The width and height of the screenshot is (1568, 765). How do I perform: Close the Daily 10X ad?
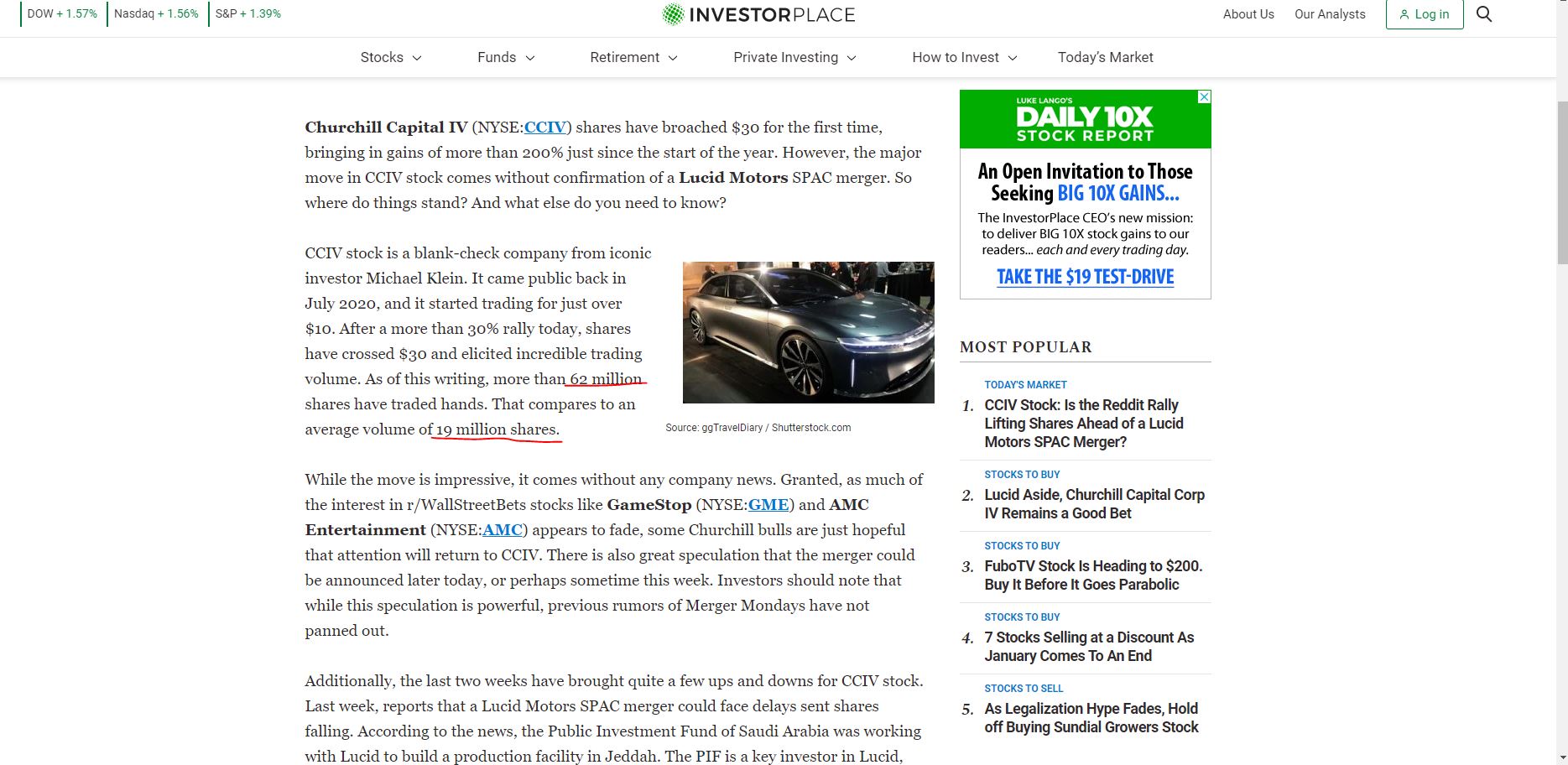[1204, 97]
